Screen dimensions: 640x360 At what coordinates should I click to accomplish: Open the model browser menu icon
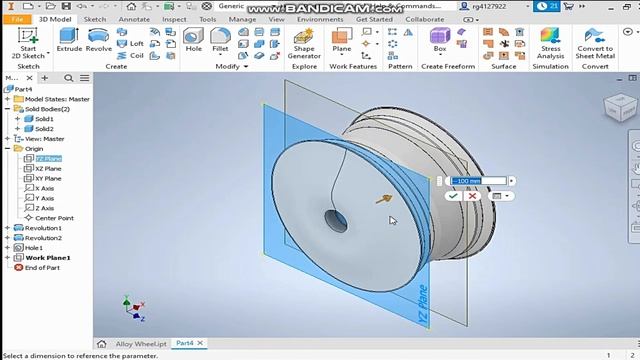tap(84, 78)
